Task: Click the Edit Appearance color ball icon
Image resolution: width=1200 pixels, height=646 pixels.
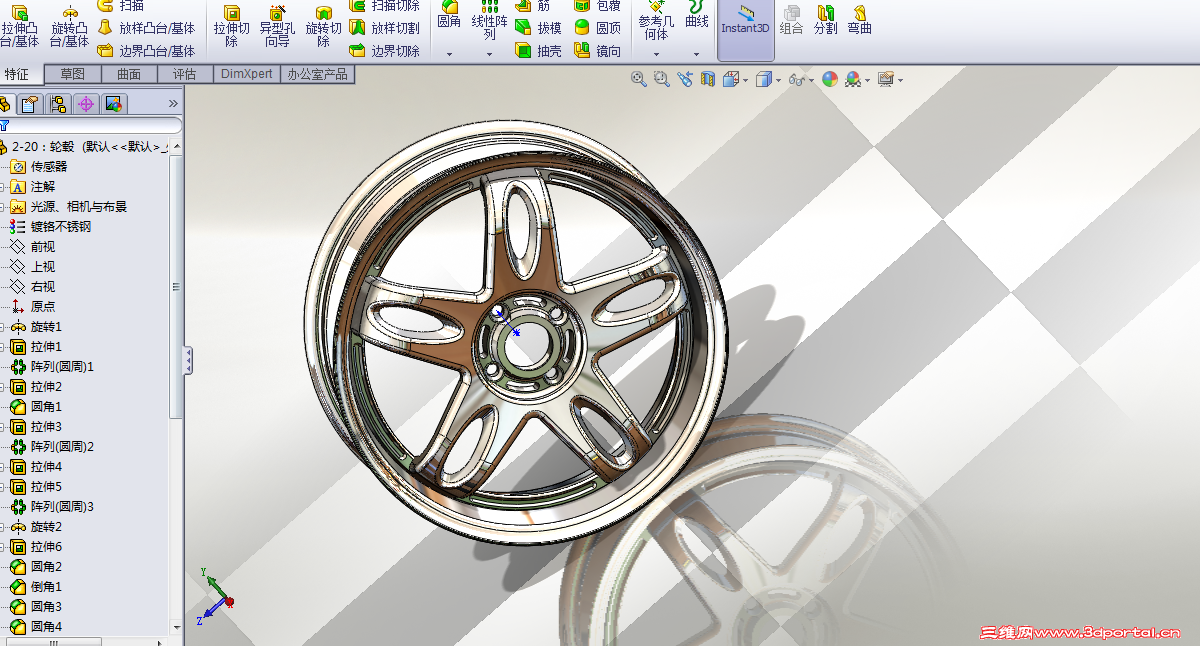Action: point(830,79)
